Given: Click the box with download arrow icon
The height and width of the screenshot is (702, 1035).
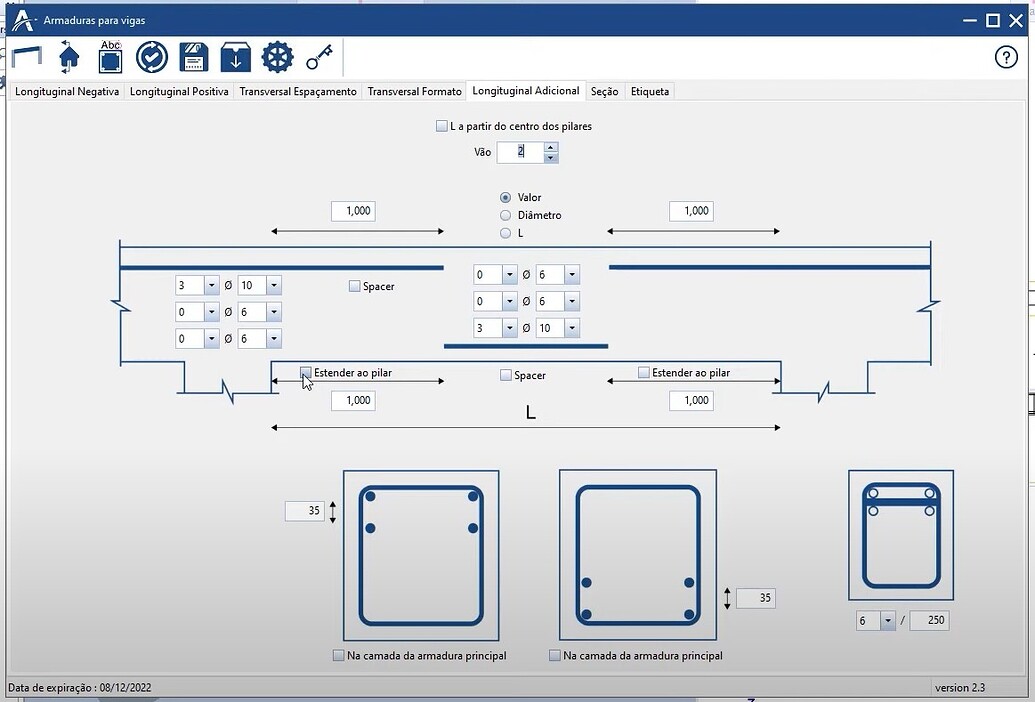Looking at the screenshot, I should pos(236,57).
